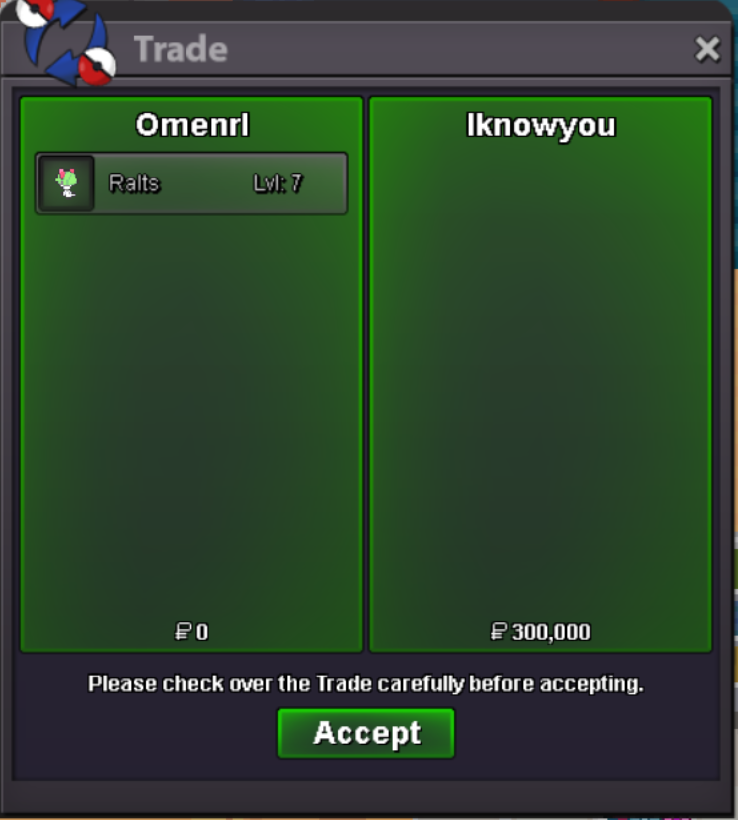Click the Omenrl player name header

pyautogui.click(x=192, y=125)
